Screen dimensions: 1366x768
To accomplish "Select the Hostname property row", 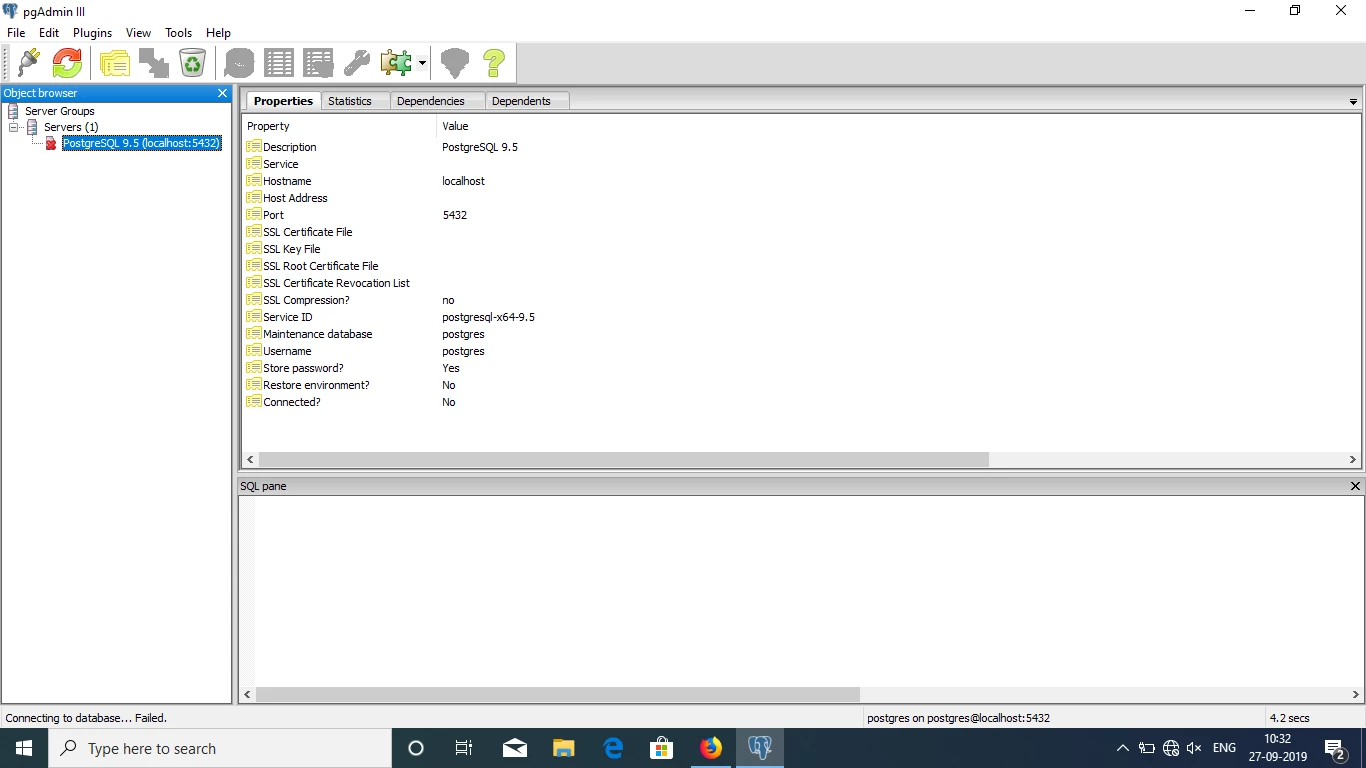I will click(x=800, y=181).
